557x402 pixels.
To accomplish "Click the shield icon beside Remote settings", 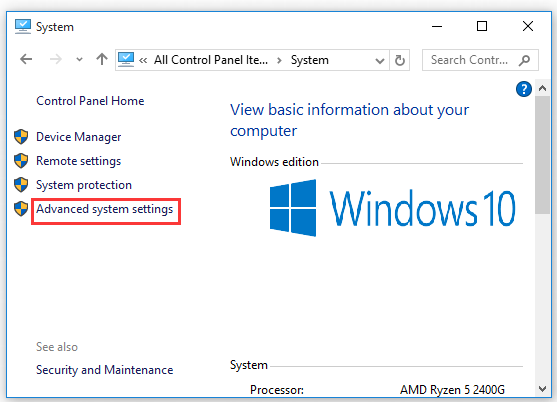I will [x=21, y=161].
